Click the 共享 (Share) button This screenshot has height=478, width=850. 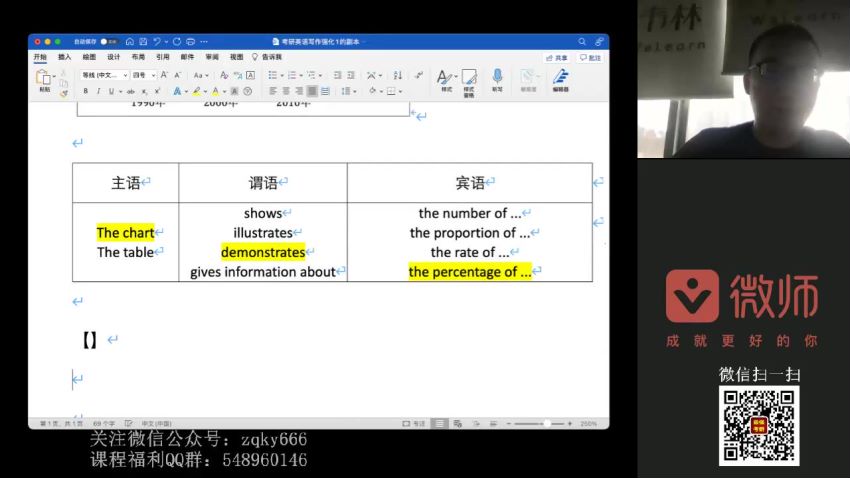pos(557,57)
